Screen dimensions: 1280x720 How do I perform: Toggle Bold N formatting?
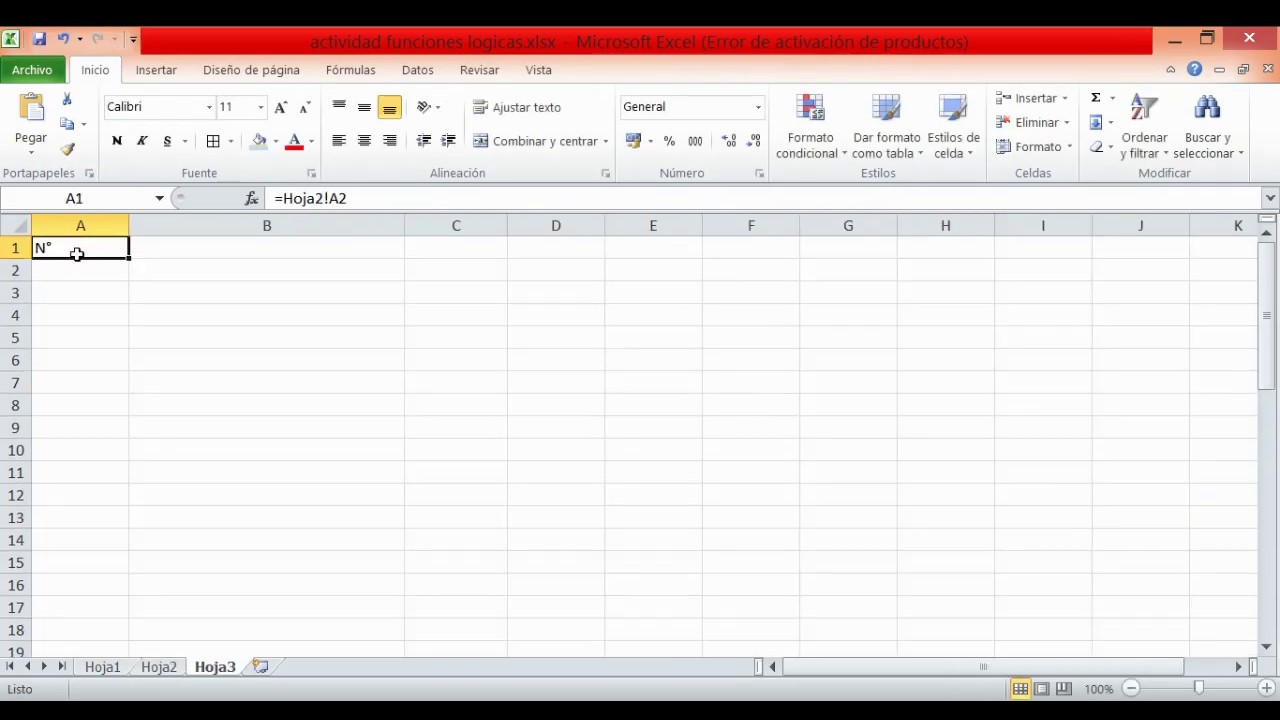tap(117, 141)
